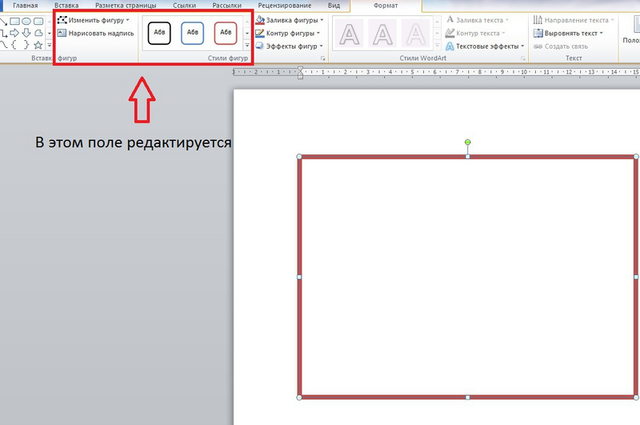Choose the first WordArt A style

(x=349, y=34)
